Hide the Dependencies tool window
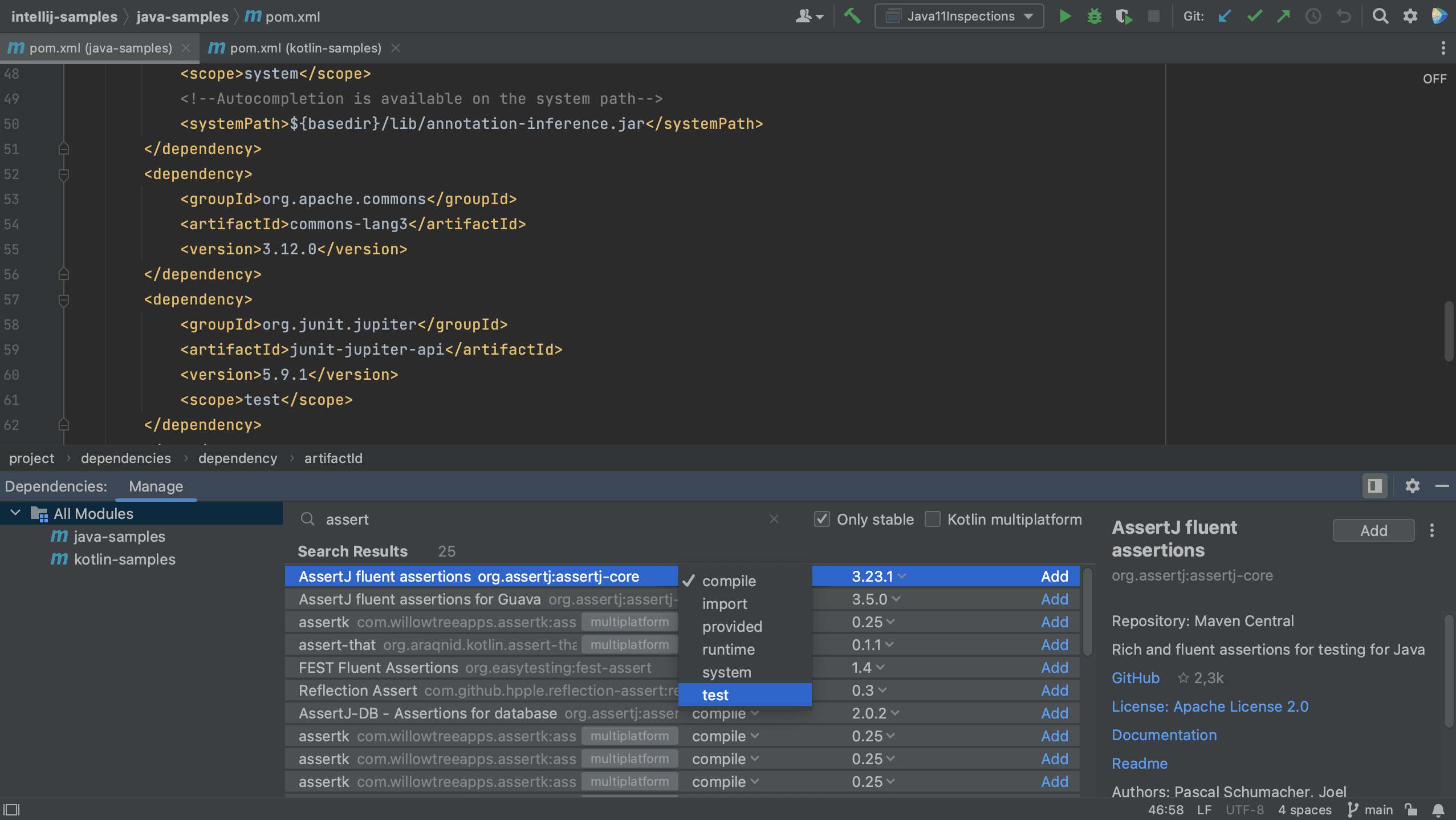The width and height of the screenshot is (1456, 820). [1442, 486]
